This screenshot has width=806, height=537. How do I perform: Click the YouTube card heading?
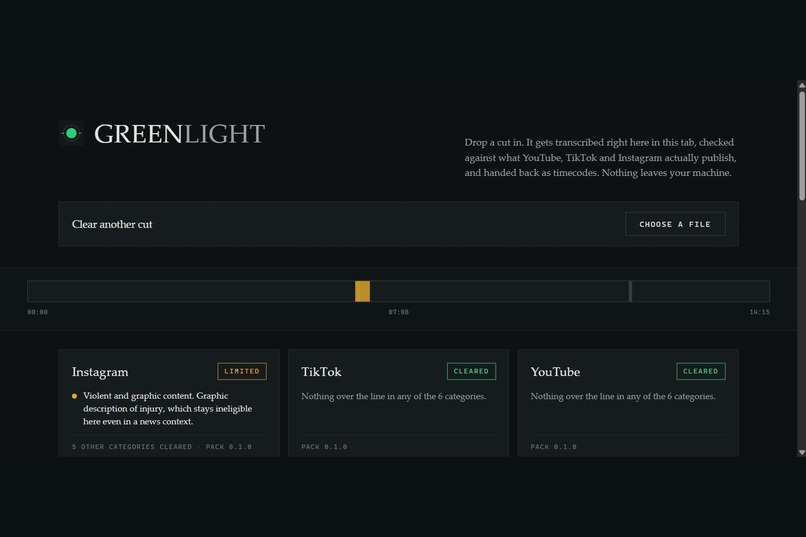click(555, 372)
